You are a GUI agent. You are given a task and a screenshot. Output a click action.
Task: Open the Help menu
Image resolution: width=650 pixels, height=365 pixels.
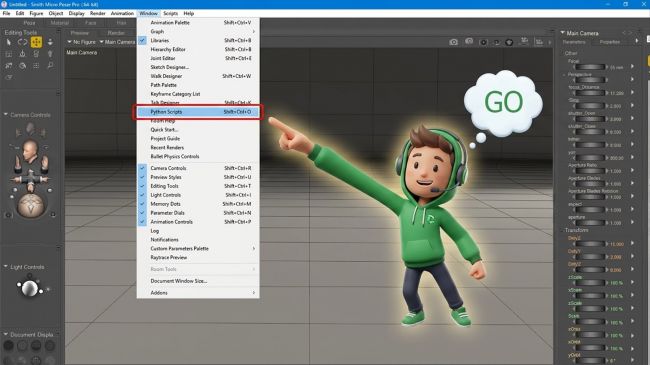[189, 13]
